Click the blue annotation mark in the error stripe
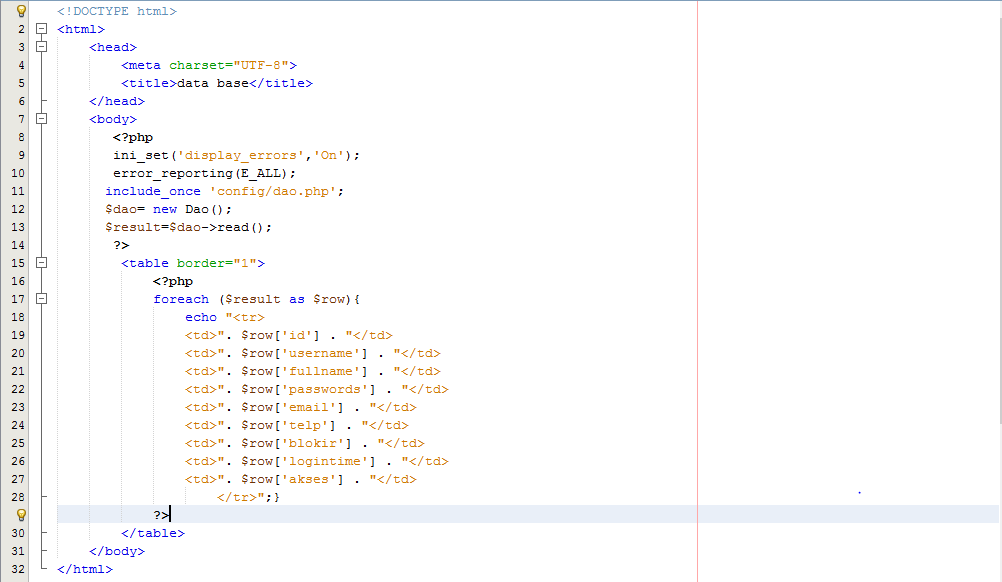 (x=858, y=492)
